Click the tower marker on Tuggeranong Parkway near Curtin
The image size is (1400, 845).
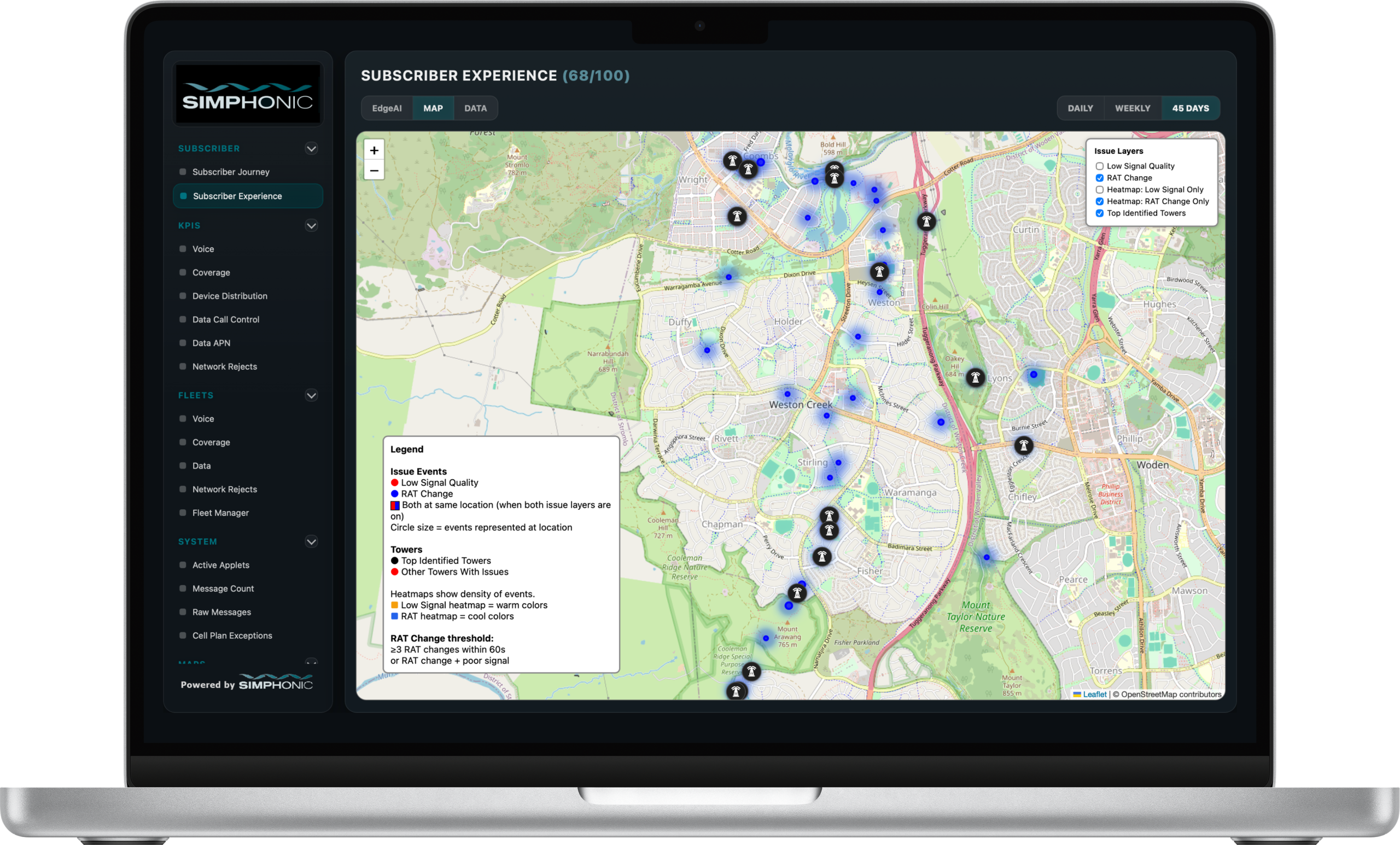tap(926, 222)
